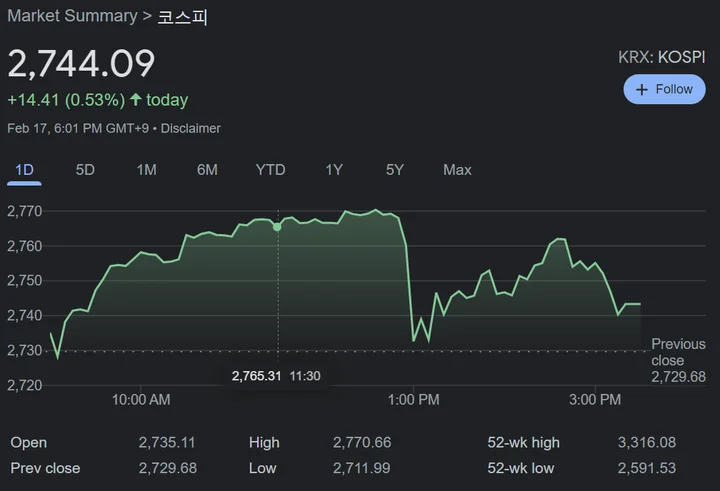Click the 2,744.09 index price
Image resolution: width=720 pixels, height=491 pixels.
click(81, 64)
